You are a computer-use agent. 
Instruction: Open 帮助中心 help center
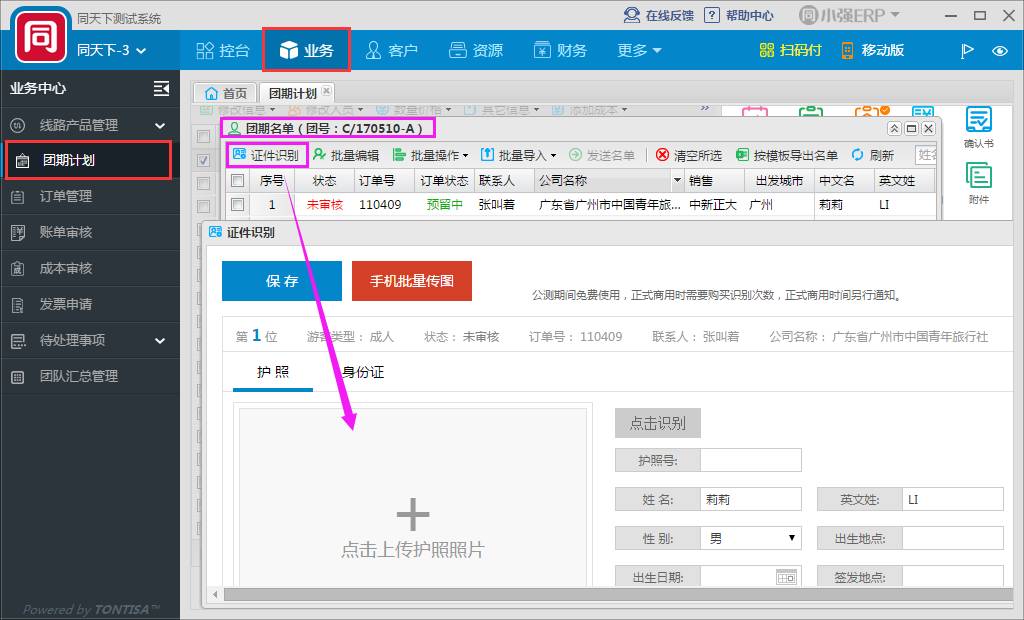tap(712, 15)
